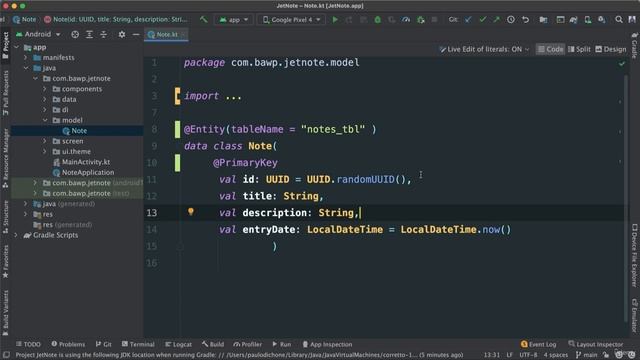This screenshot has width=640, height=360.
Task: Switch editor to Split view
Action: tap(579, 49)
